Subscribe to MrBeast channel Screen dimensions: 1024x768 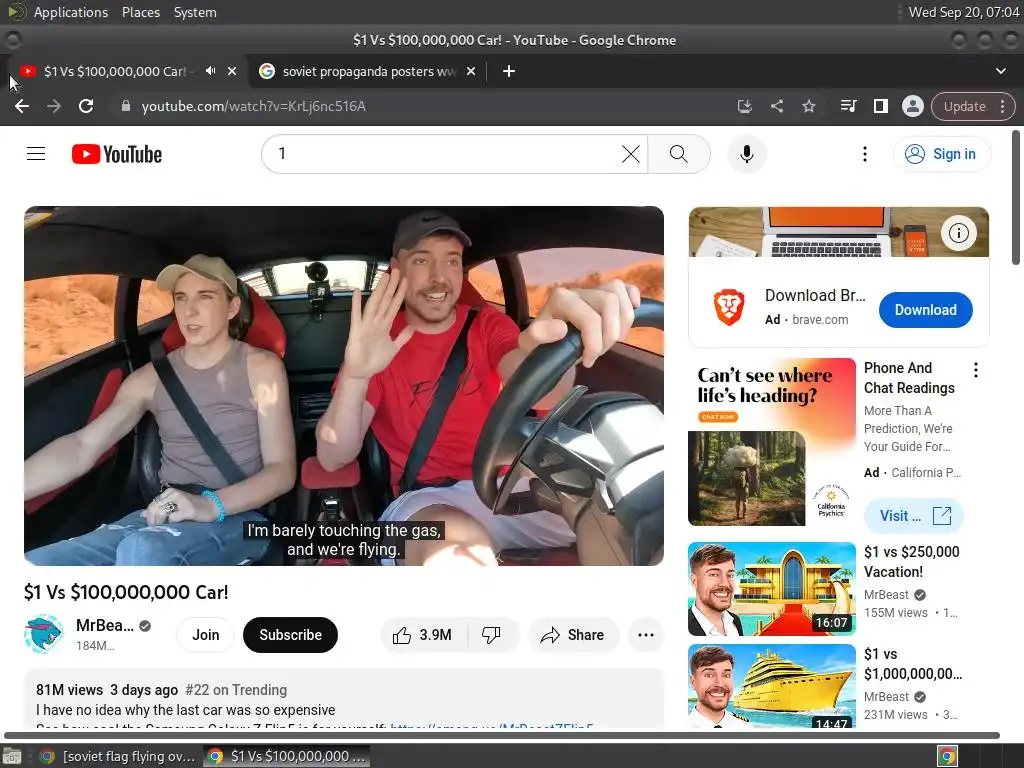(x=290, y=635)
